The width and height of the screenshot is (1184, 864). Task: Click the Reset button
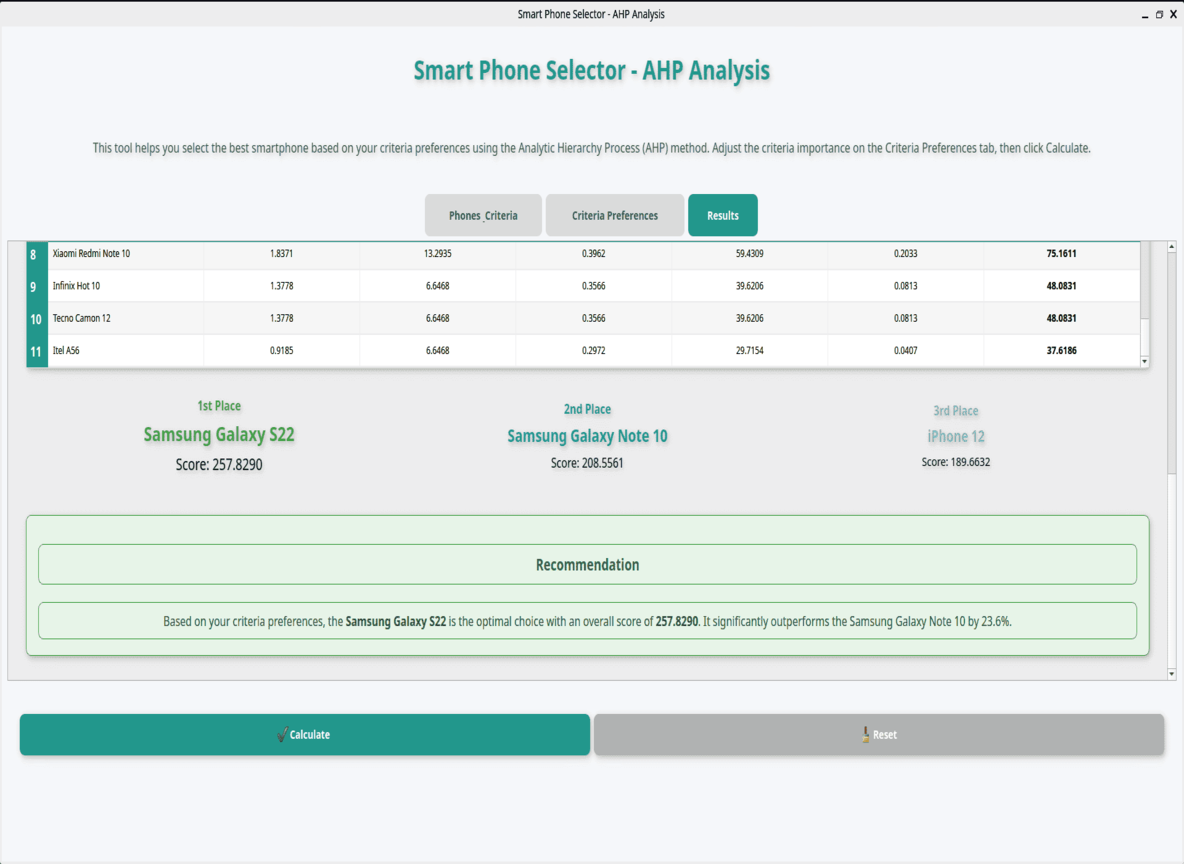(879, 733)
